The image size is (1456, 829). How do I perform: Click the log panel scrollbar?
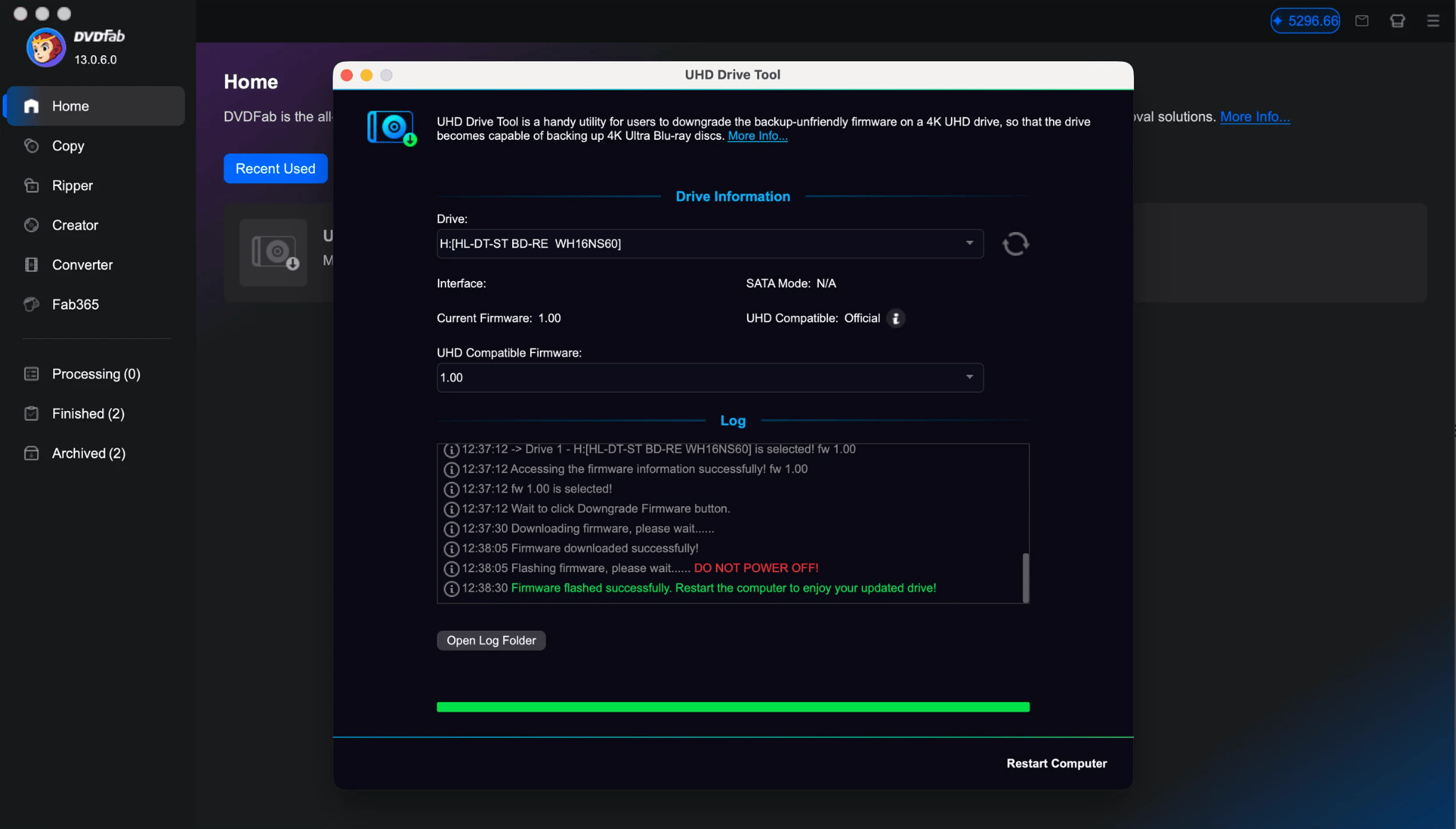click(1025, 578)
